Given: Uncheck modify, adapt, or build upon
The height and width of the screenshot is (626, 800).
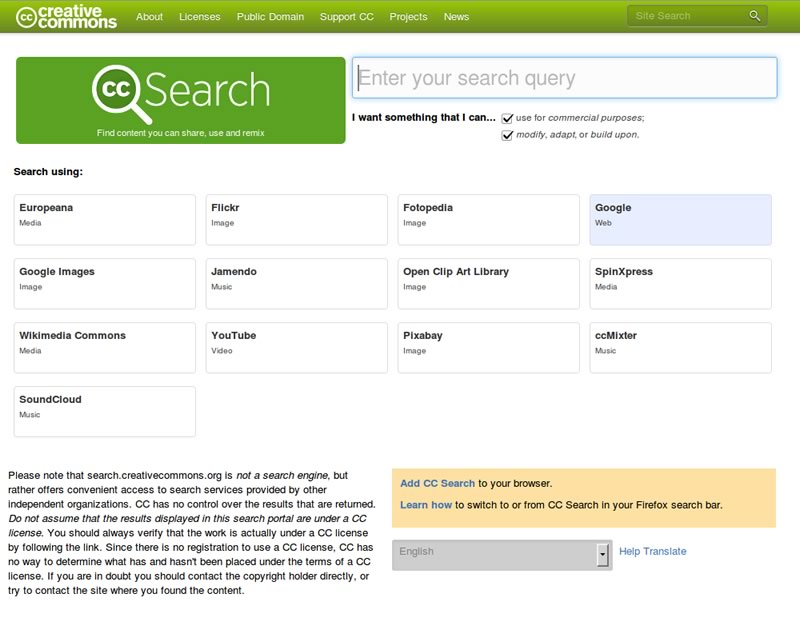Looking at the screenshot, I should tap(507, 135).
